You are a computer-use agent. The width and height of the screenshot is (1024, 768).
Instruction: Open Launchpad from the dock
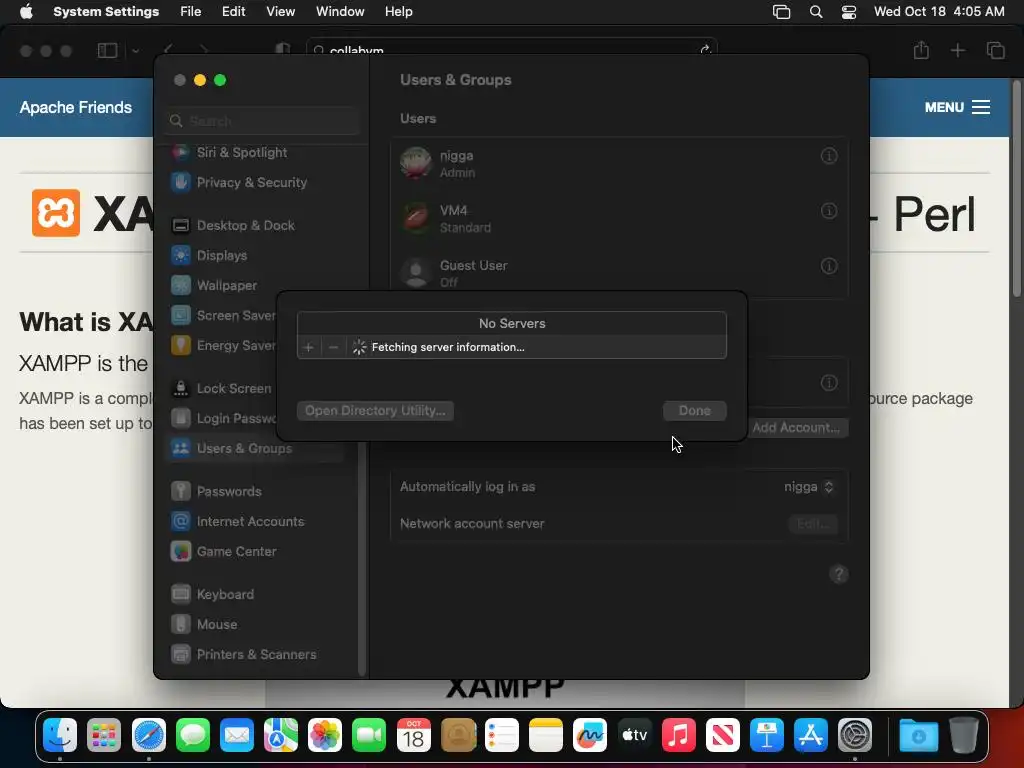[x=104, y=735]
